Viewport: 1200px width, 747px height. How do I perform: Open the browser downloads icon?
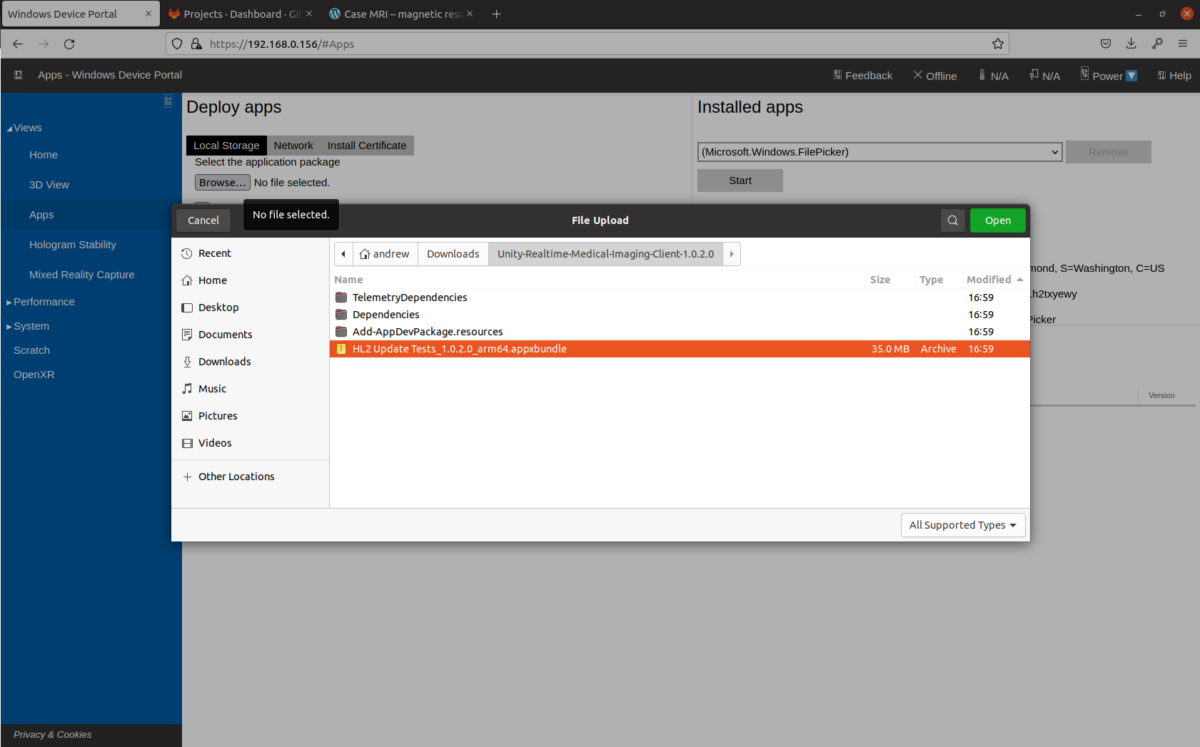[1131, 44]
